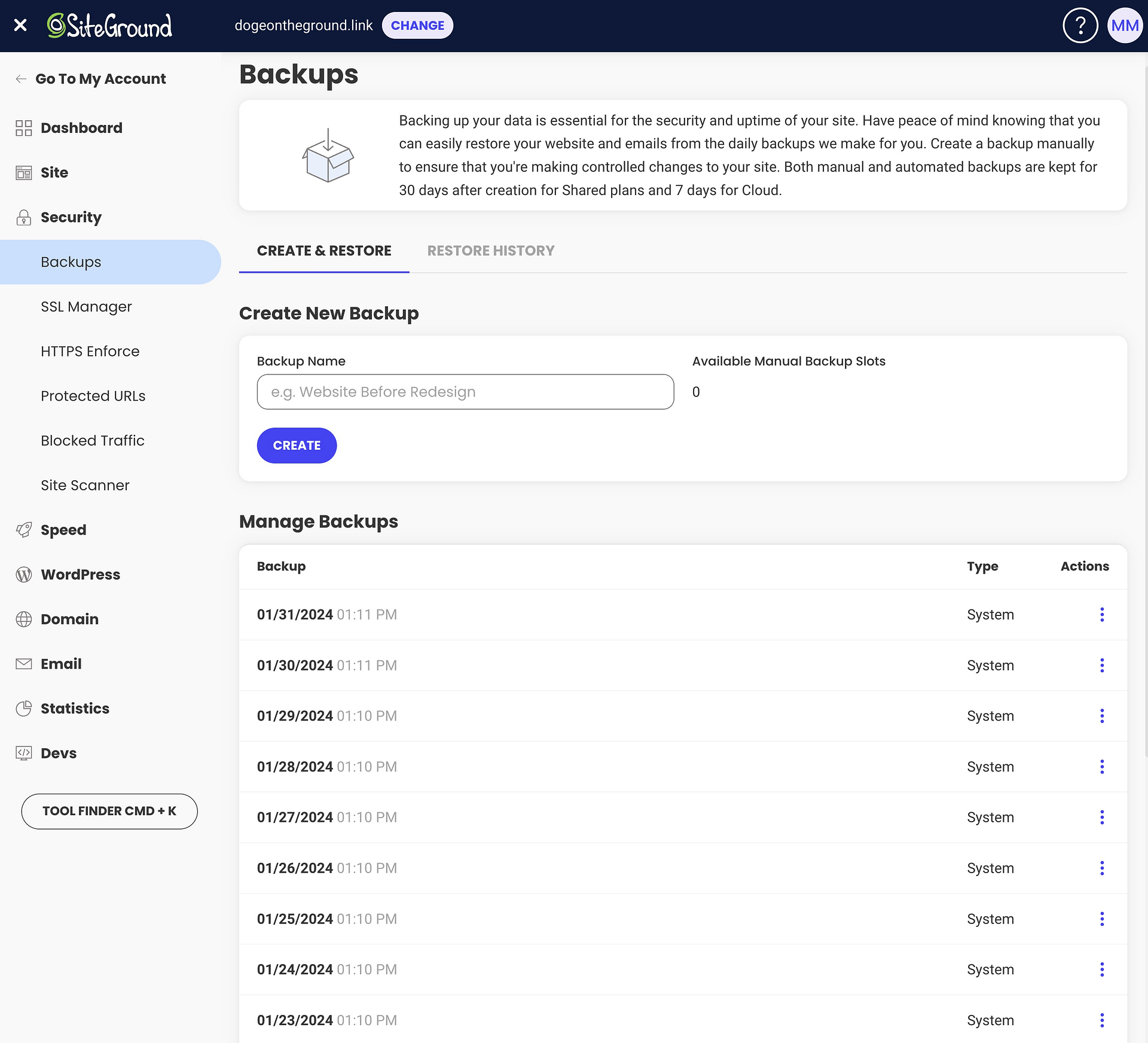This screenshot has width=1148, height=1043.
Task: Click the Email section icon
Action: [24, 663]
